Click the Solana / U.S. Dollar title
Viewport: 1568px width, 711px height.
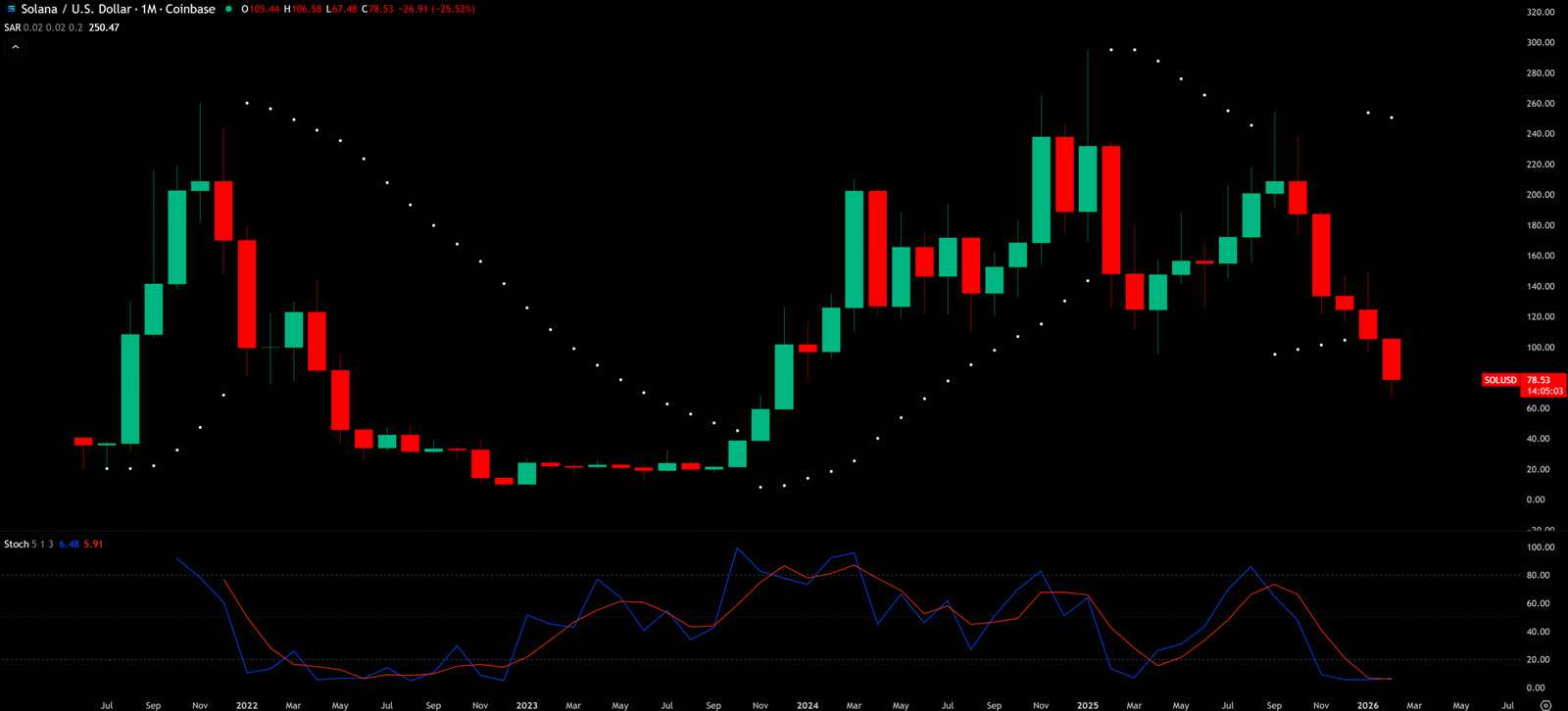(76, 9)
